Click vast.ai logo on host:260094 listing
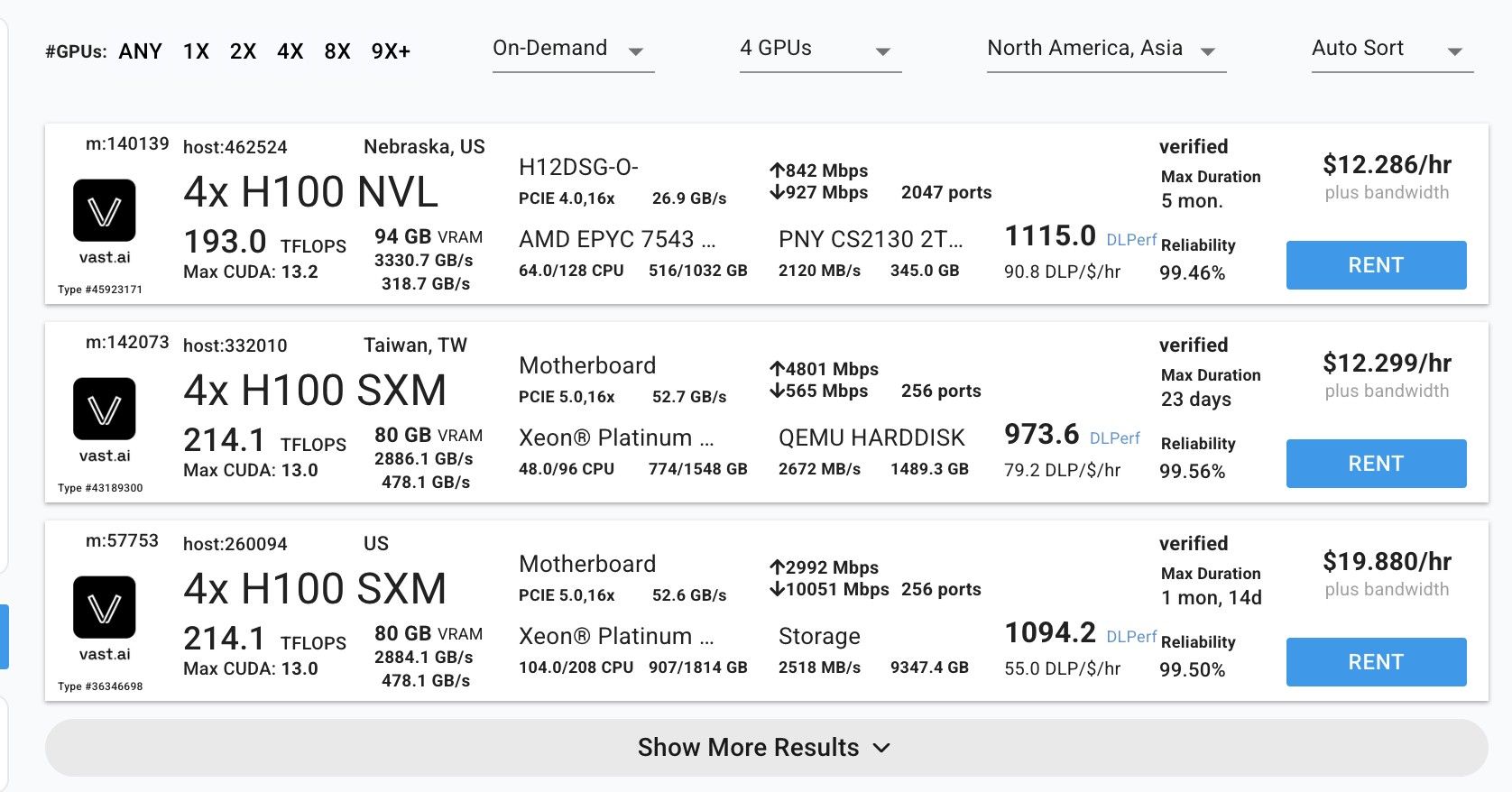Viewport: 1512px width, 792px height. pos(105,608)
